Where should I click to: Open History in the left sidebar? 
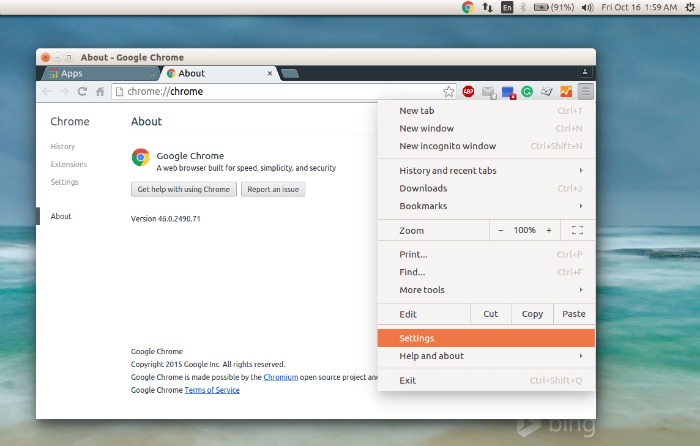tap(63, 146)
